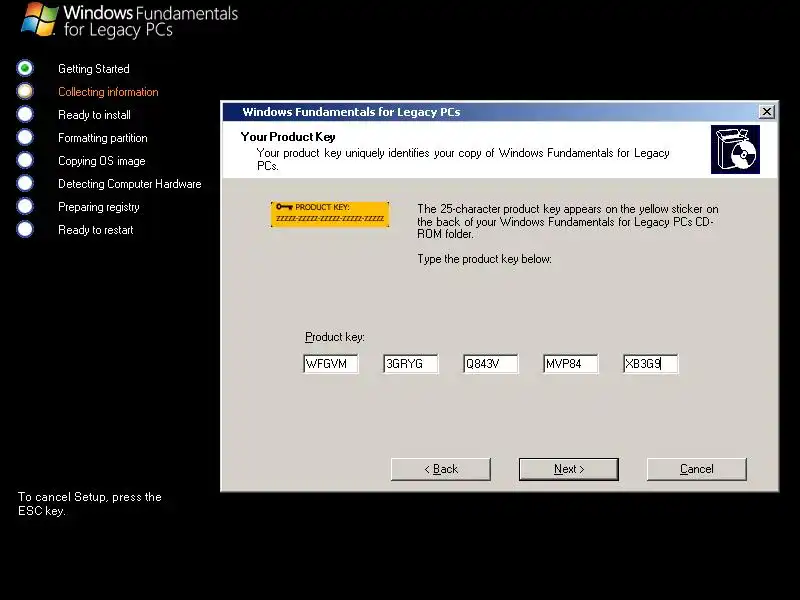Image resolution: width=800 pixels, height=600 pixels.
Task: Click the Ready to restart step indicator
Action: click(24, 229)
